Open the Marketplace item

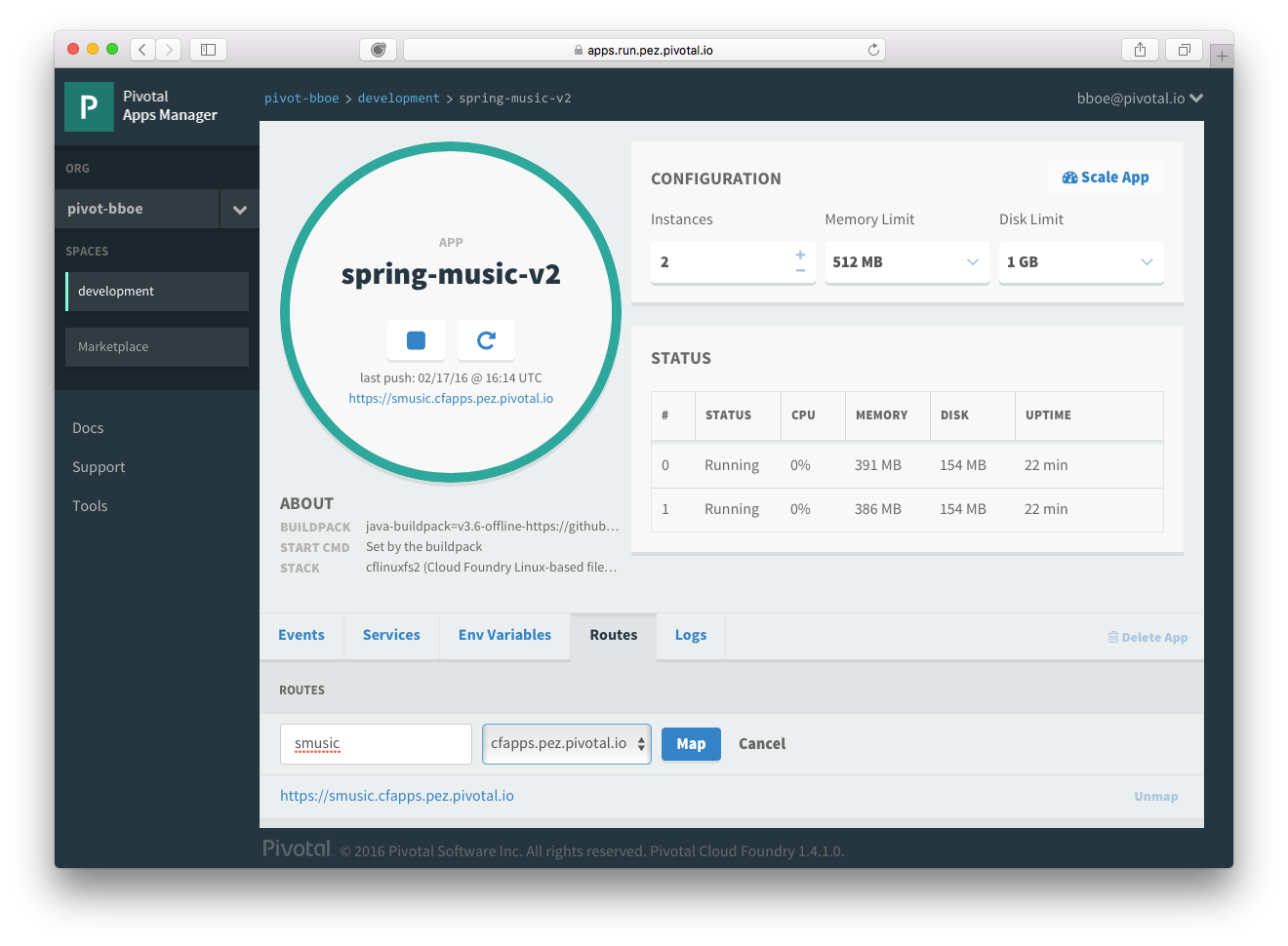point(157,347)
